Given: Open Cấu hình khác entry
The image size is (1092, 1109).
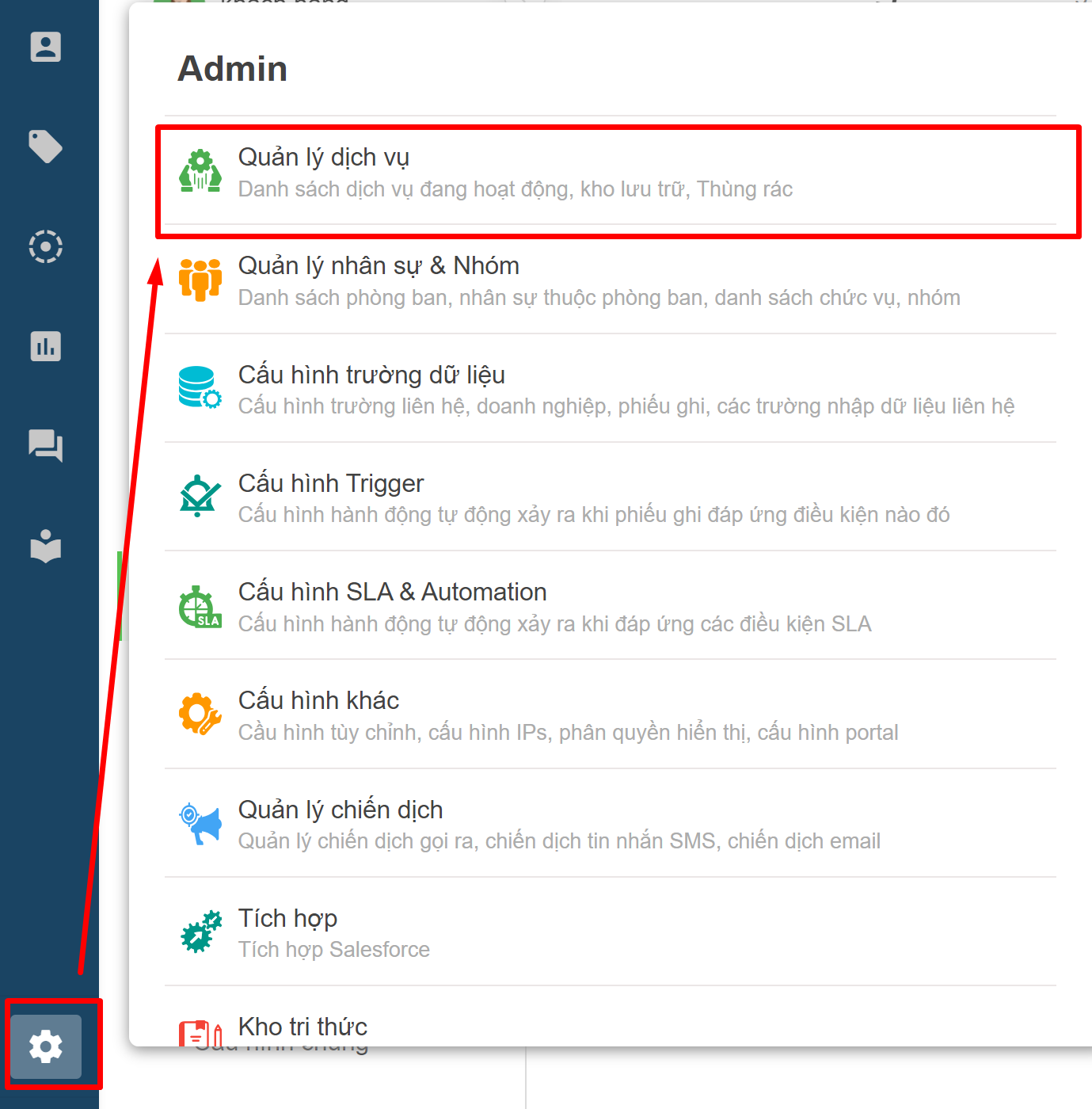Looking at the screenshot, I should pyautogui.click(x=611, y=715).
